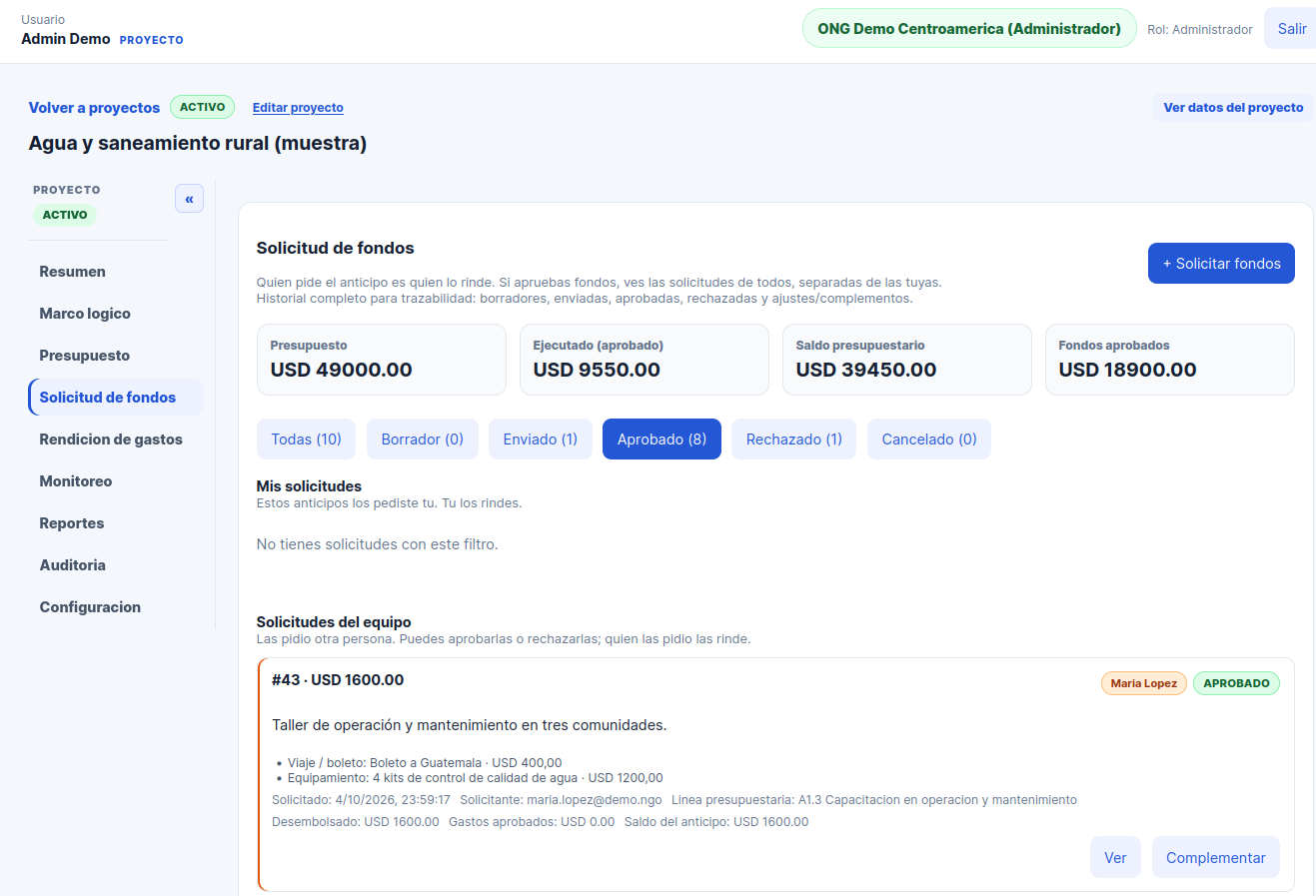Click the APROBADO status badge on #43
The width and height of the screenshot is (1316, 896).
click(x=1236, y=683)
